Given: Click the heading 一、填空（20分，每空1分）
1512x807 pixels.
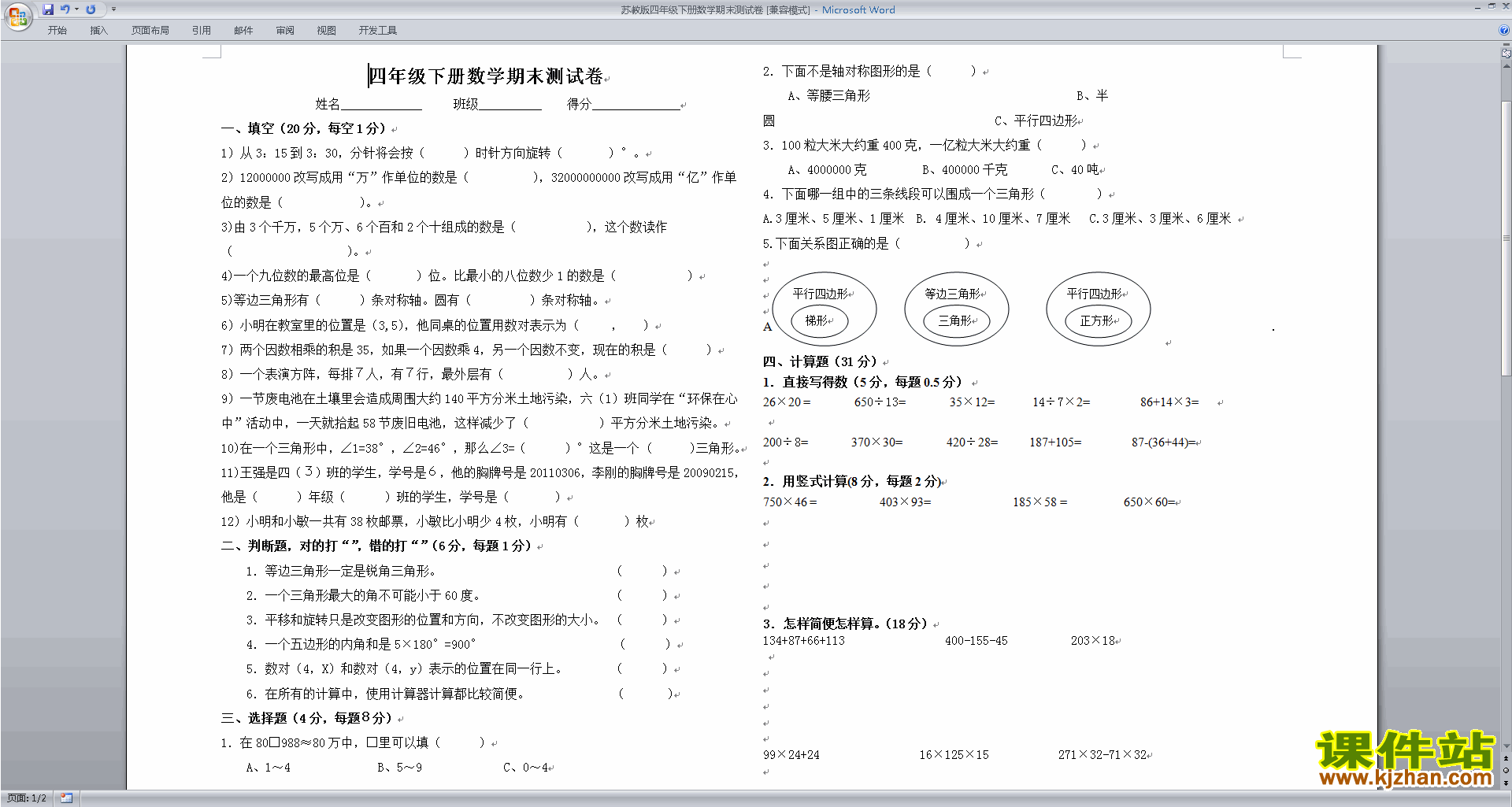Looking at the screenshot, I should click(x=304, y=128).
